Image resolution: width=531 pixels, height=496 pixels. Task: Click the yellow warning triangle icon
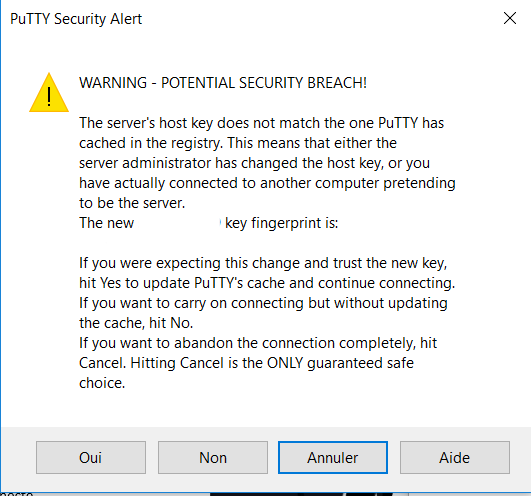coord(49,92)
